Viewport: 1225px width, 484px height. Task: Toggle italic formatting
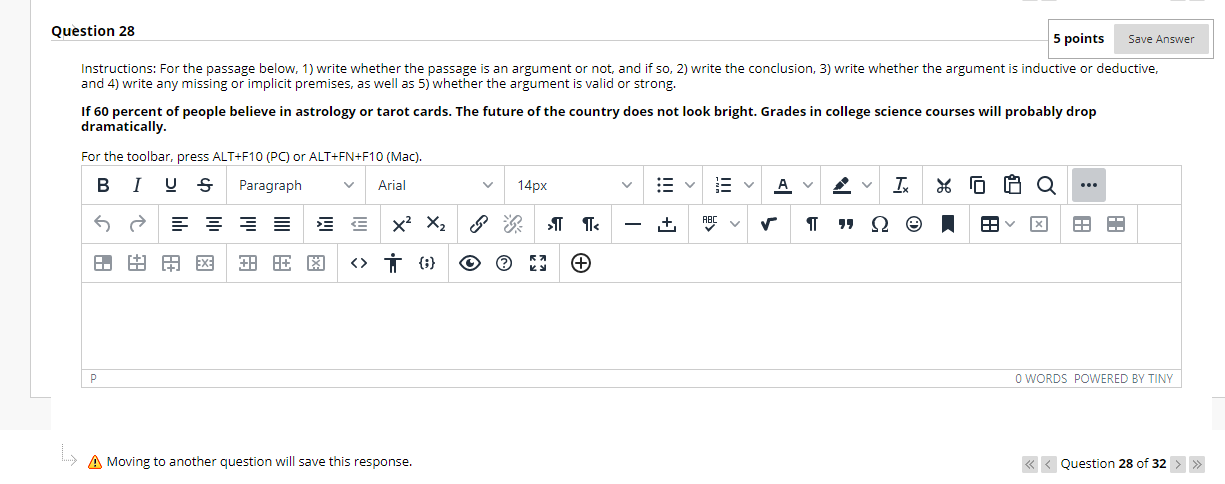click(x=137, y=185)
